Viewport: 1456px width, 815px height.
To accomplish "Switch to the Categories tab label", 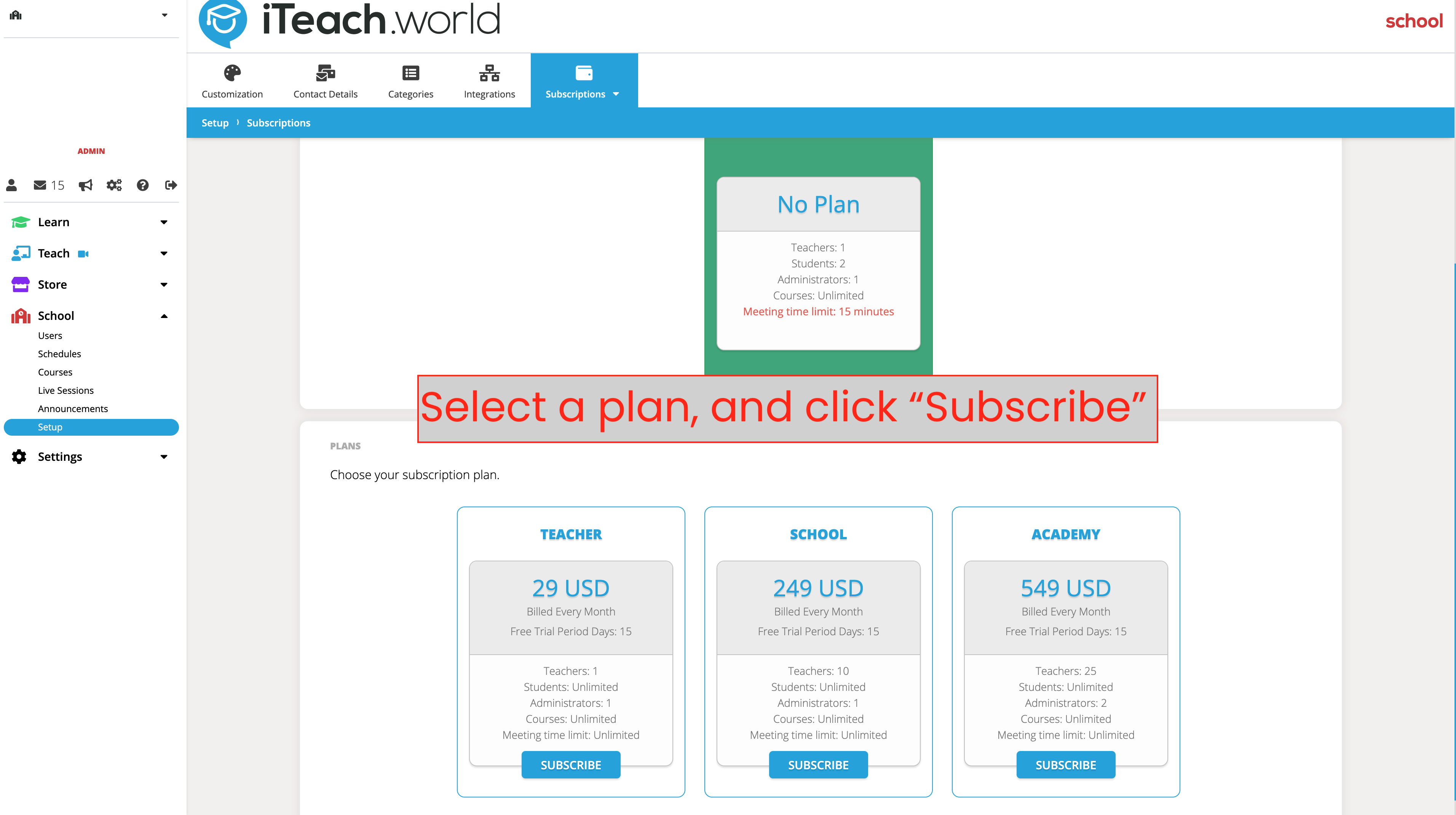I will pos(411,94).
